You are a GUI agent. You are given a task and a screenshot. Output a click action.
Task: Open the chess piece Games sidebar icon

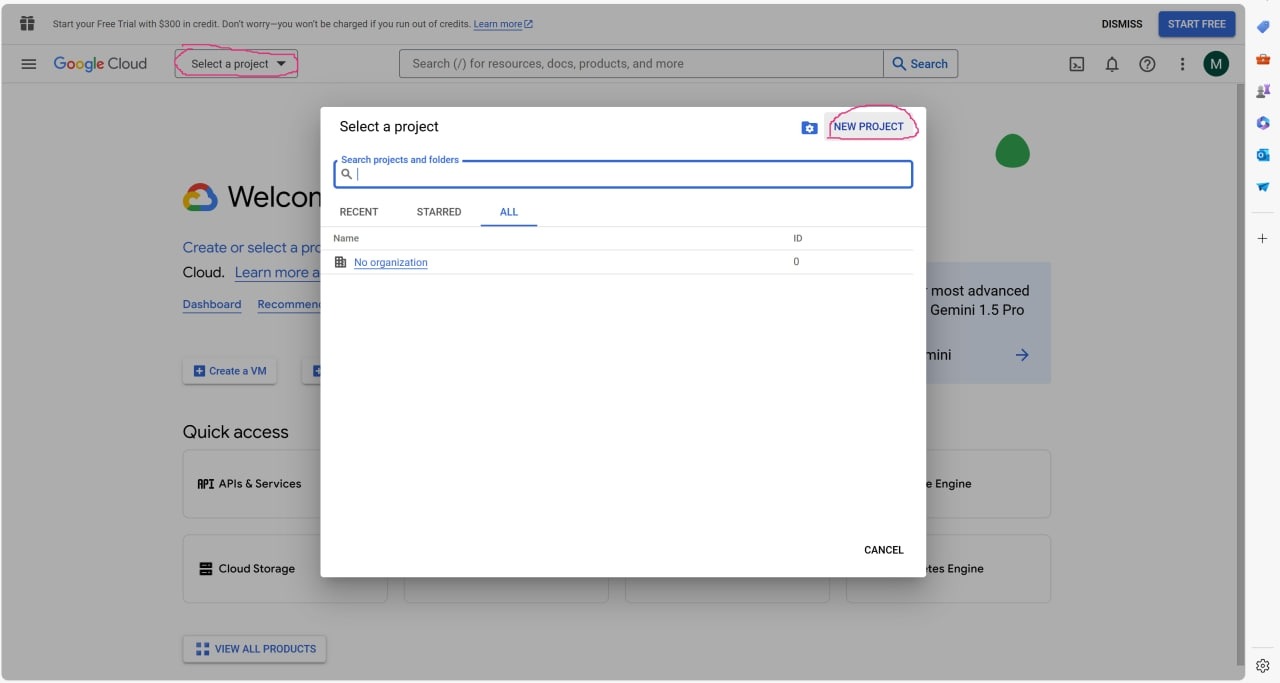point(1263,91)
